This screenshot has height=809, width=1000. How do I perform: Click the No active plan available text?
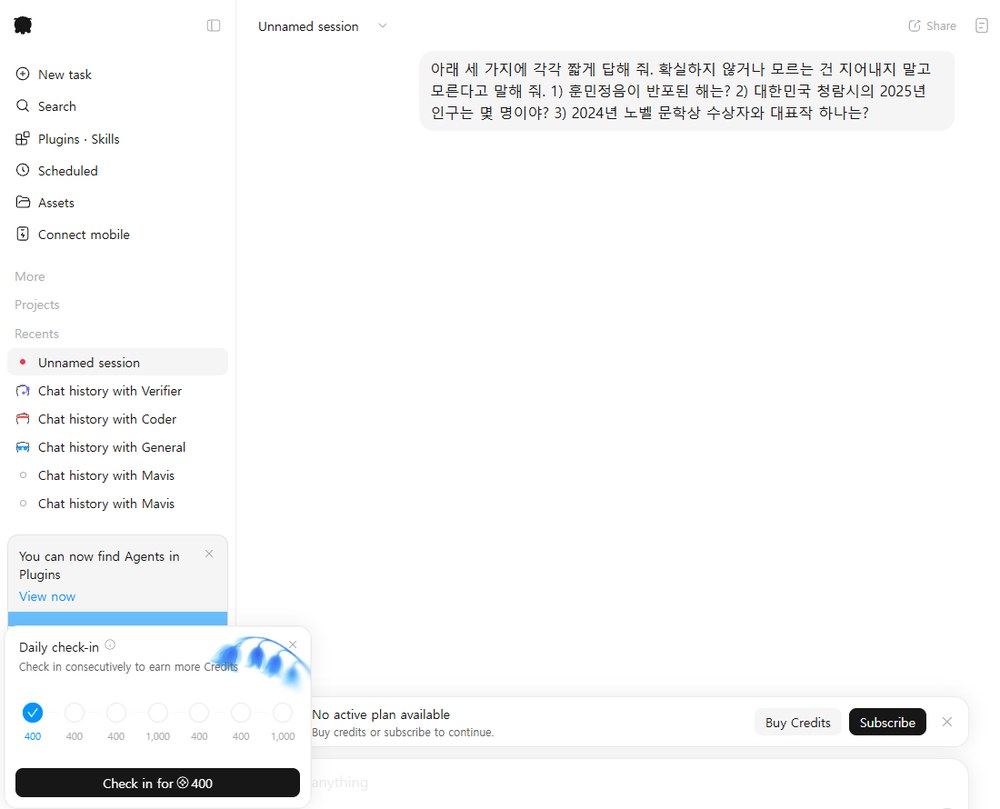click(381, 715)
